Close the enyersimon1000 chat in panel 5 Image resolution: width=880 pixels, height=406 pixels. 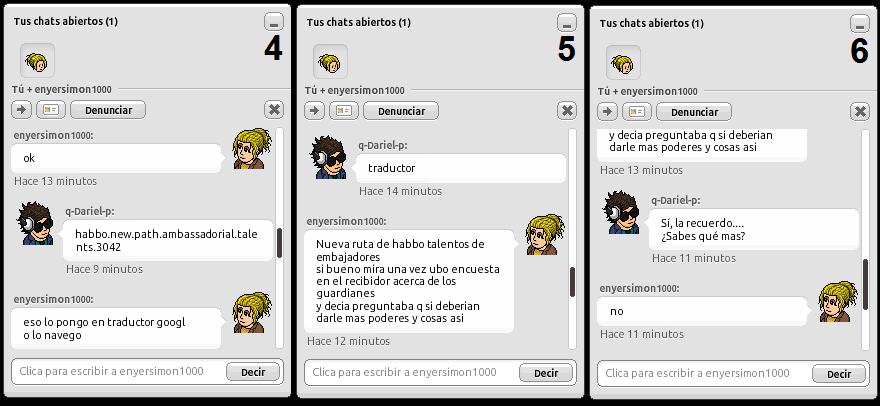567,111
